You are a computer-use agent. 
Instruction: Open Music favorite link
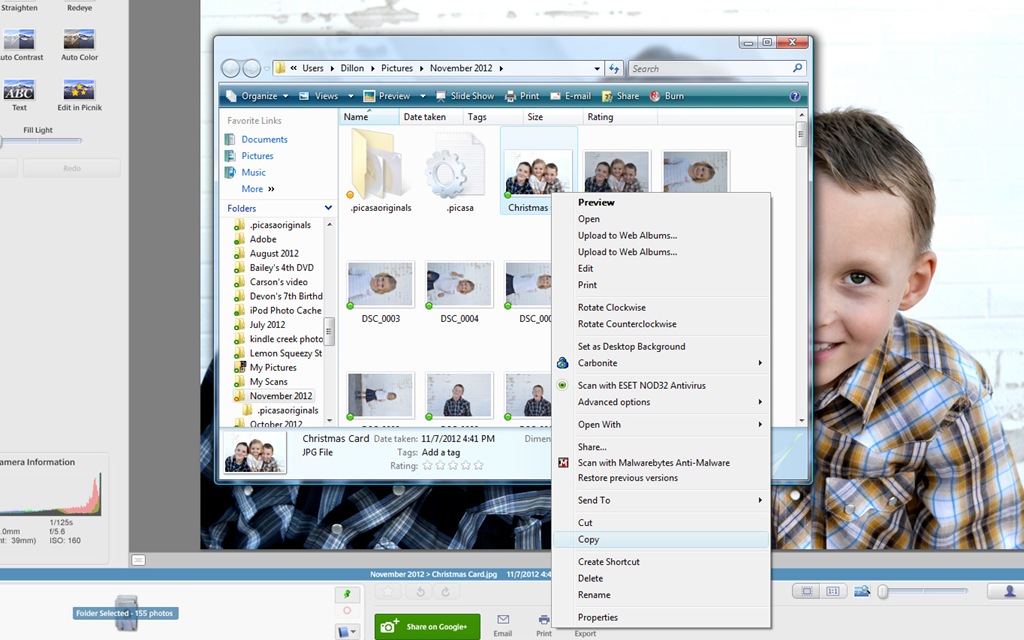pyautogui.click(x=253, y=172)
